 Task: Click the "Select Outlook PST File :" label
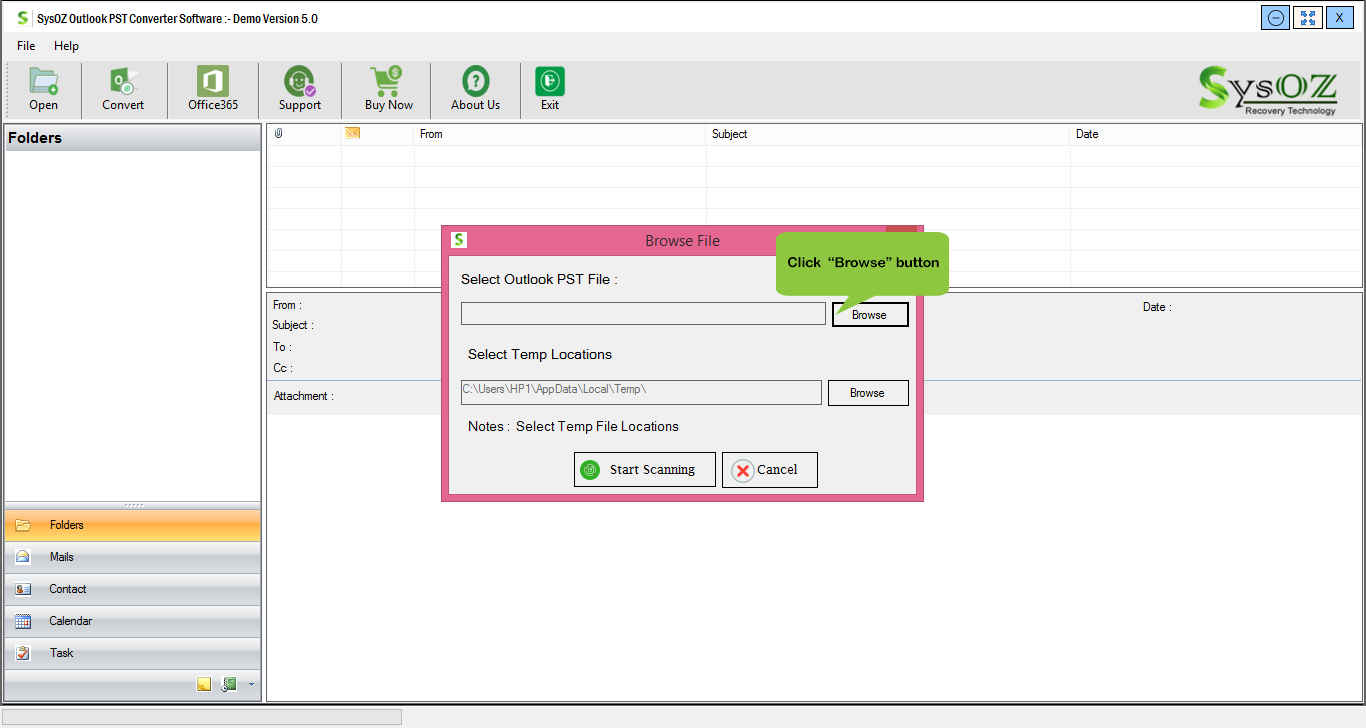point(539,280)
